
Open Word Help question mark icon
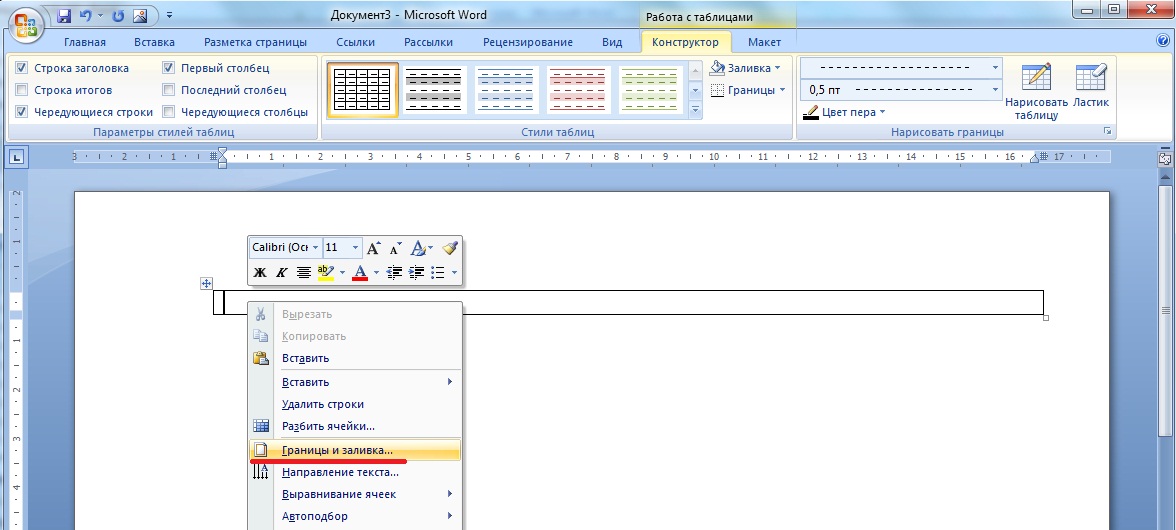tap(1163, 41)
